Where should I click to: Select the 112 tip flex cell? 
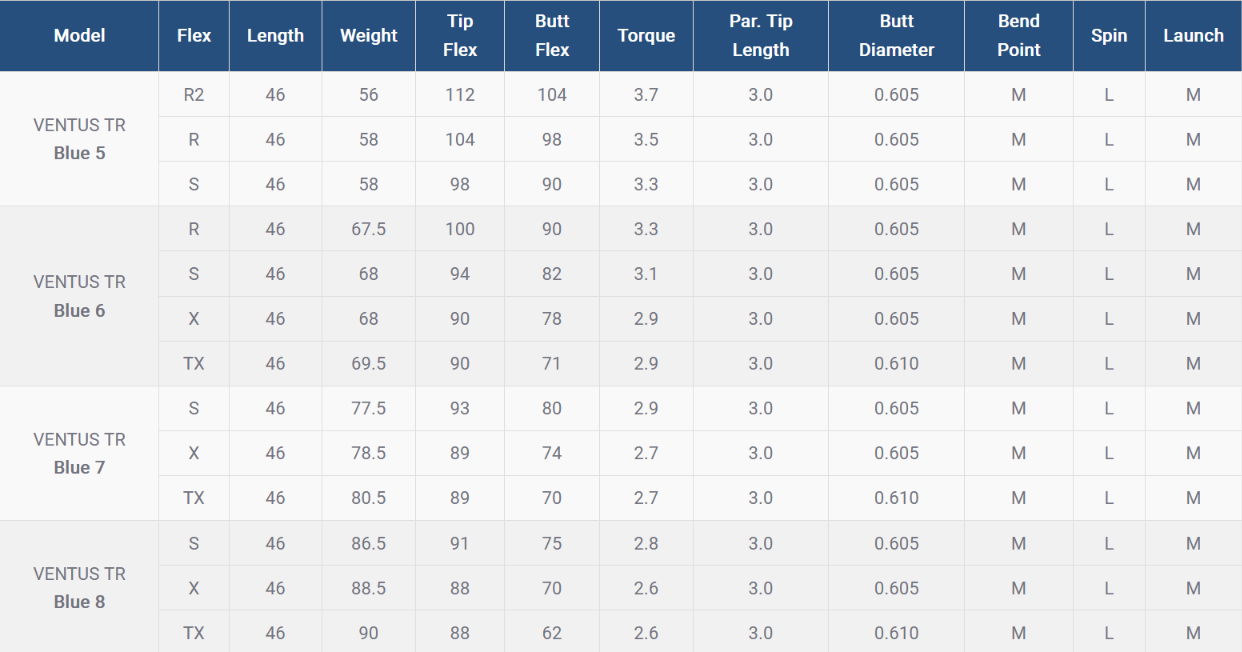[x=460, y=95]
